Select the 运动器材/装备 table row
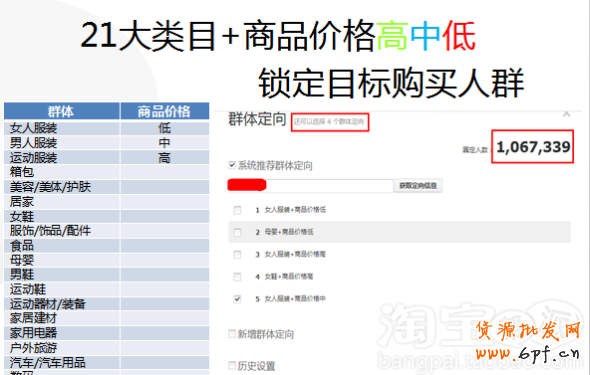590x375 pixels. (106, 304)
